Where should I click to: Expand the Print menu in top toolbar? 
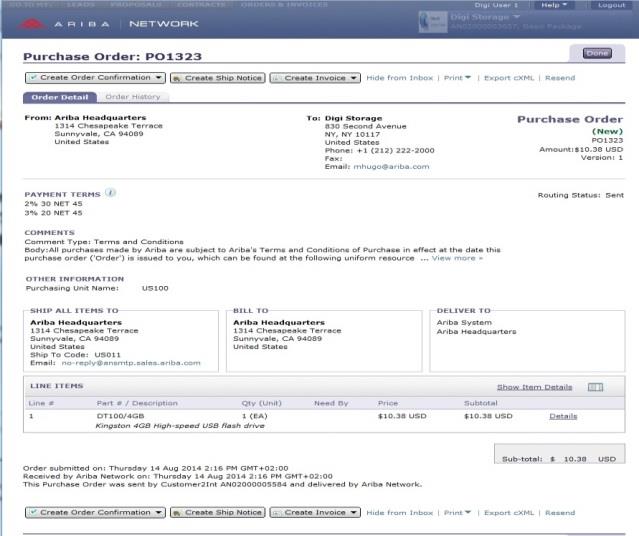pos(457,78)
